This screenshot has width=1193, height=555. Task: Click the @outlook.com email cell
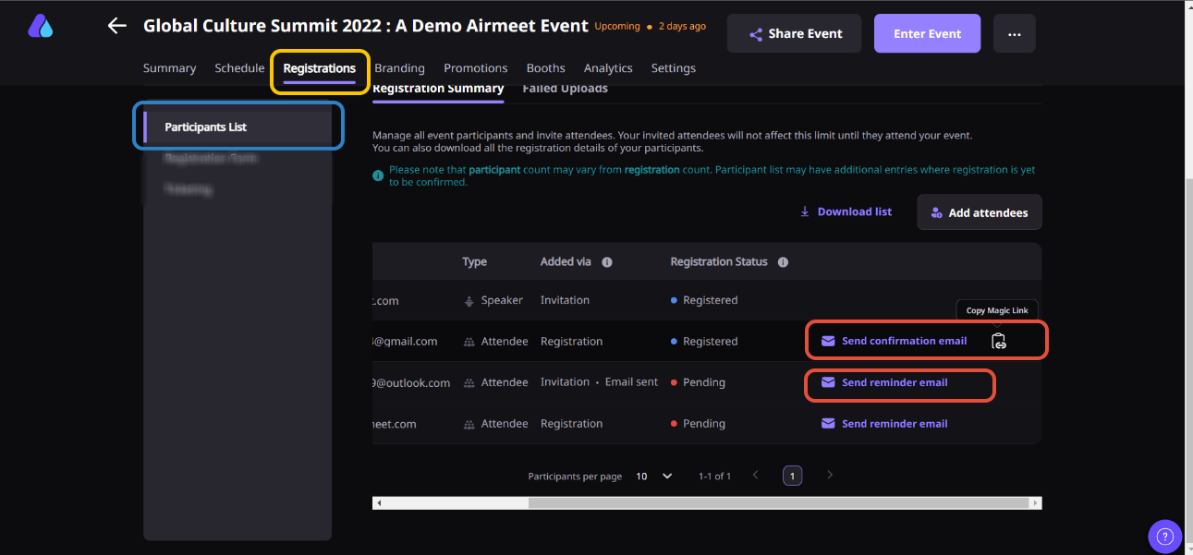click(412, 382)
